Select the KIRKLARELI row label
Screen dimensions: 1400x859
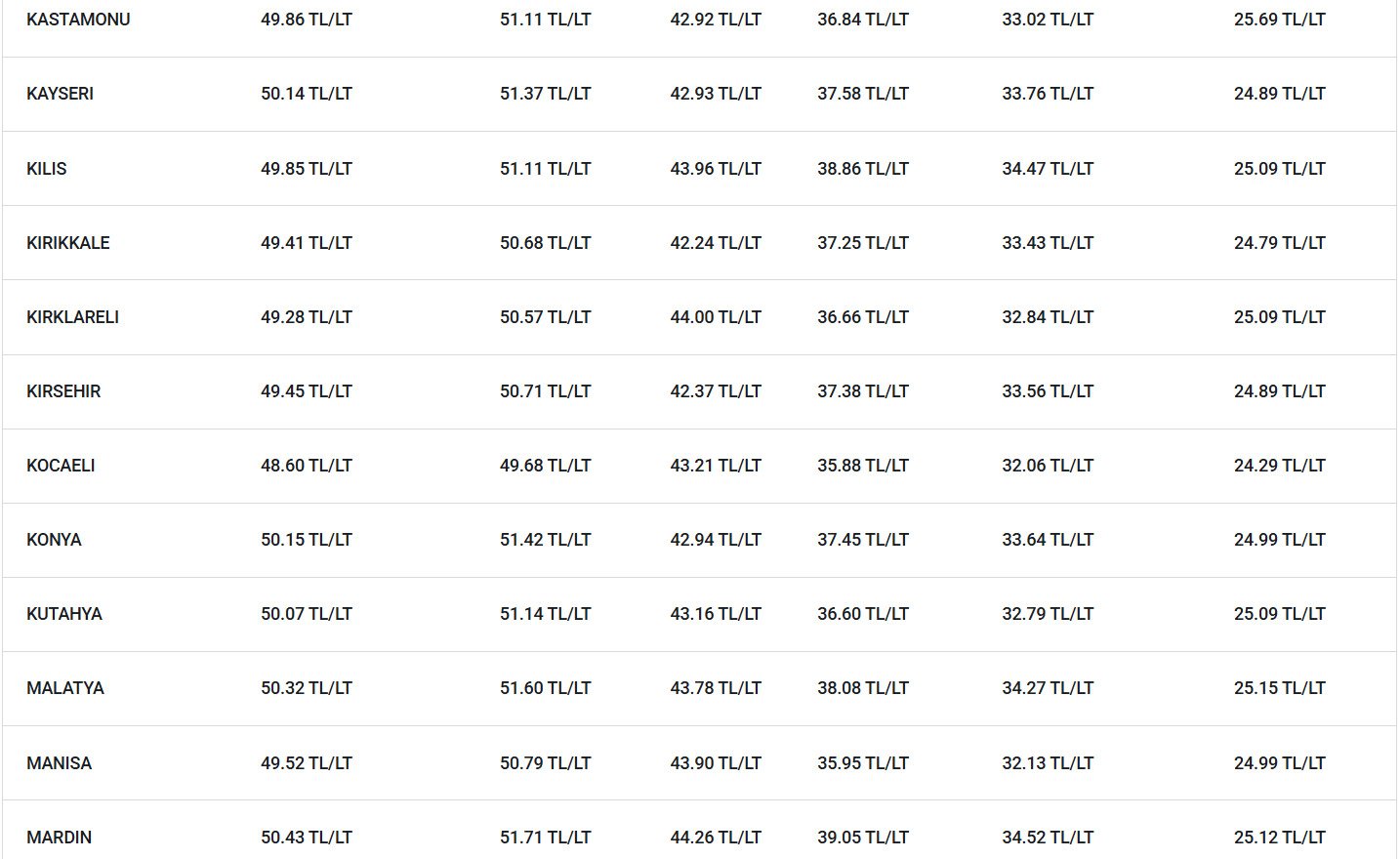(72, 317)
